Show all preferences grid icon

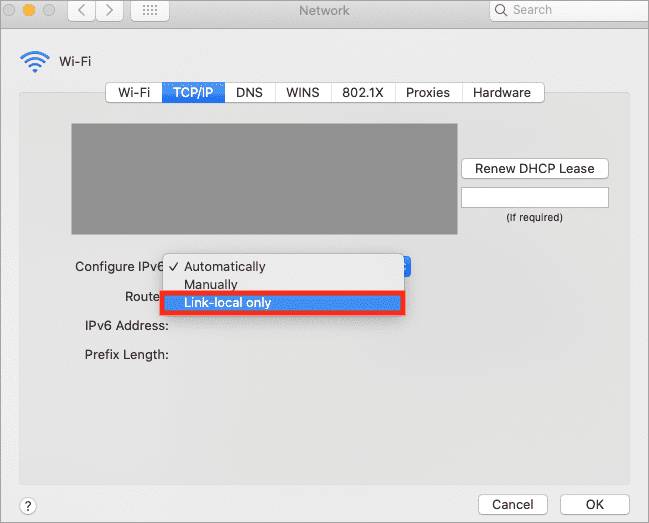tap(150, 10)
